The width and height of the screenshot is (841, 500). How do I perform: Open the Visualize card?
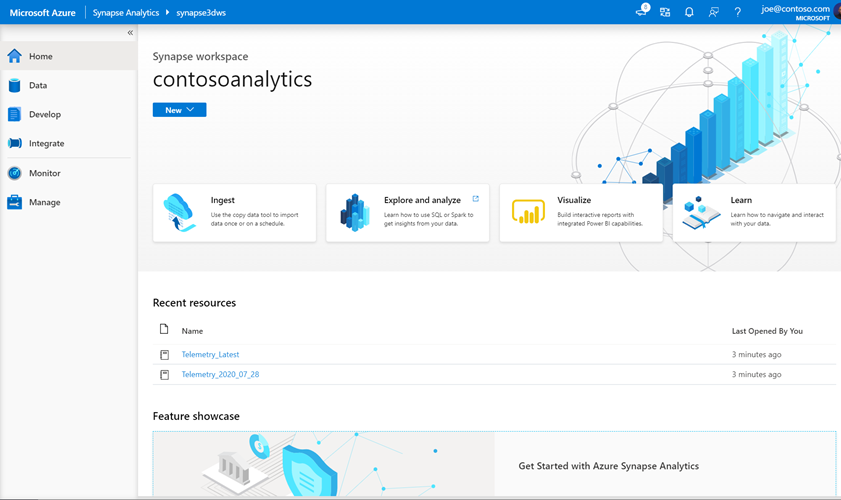point(581,213)
